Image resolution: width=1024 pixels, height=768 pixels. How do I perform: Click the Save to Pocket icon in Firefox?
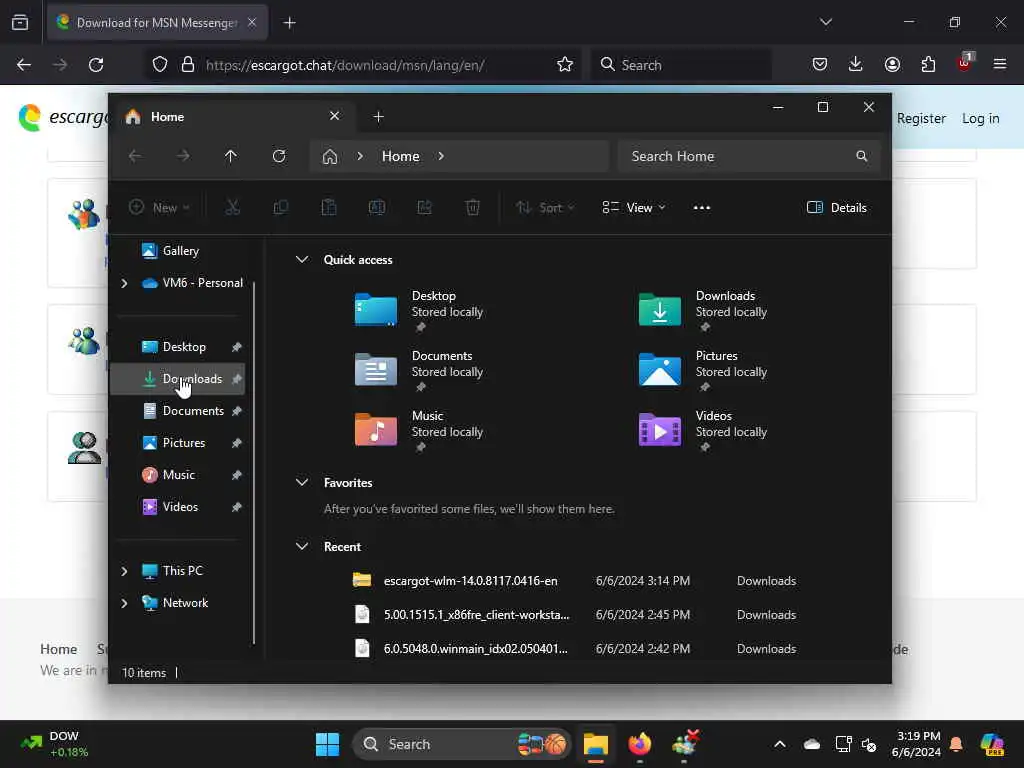coord(820,64)
